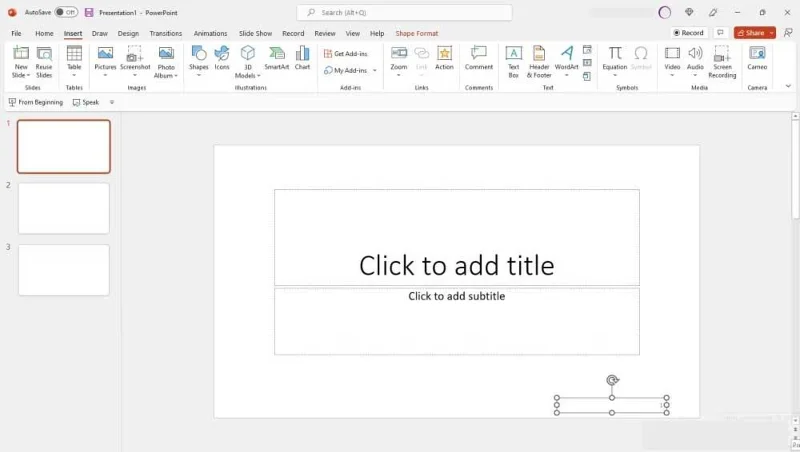This screenshot has height=452, width=800.
Task: Open the Transitions tab
Action: coord(165,33)
